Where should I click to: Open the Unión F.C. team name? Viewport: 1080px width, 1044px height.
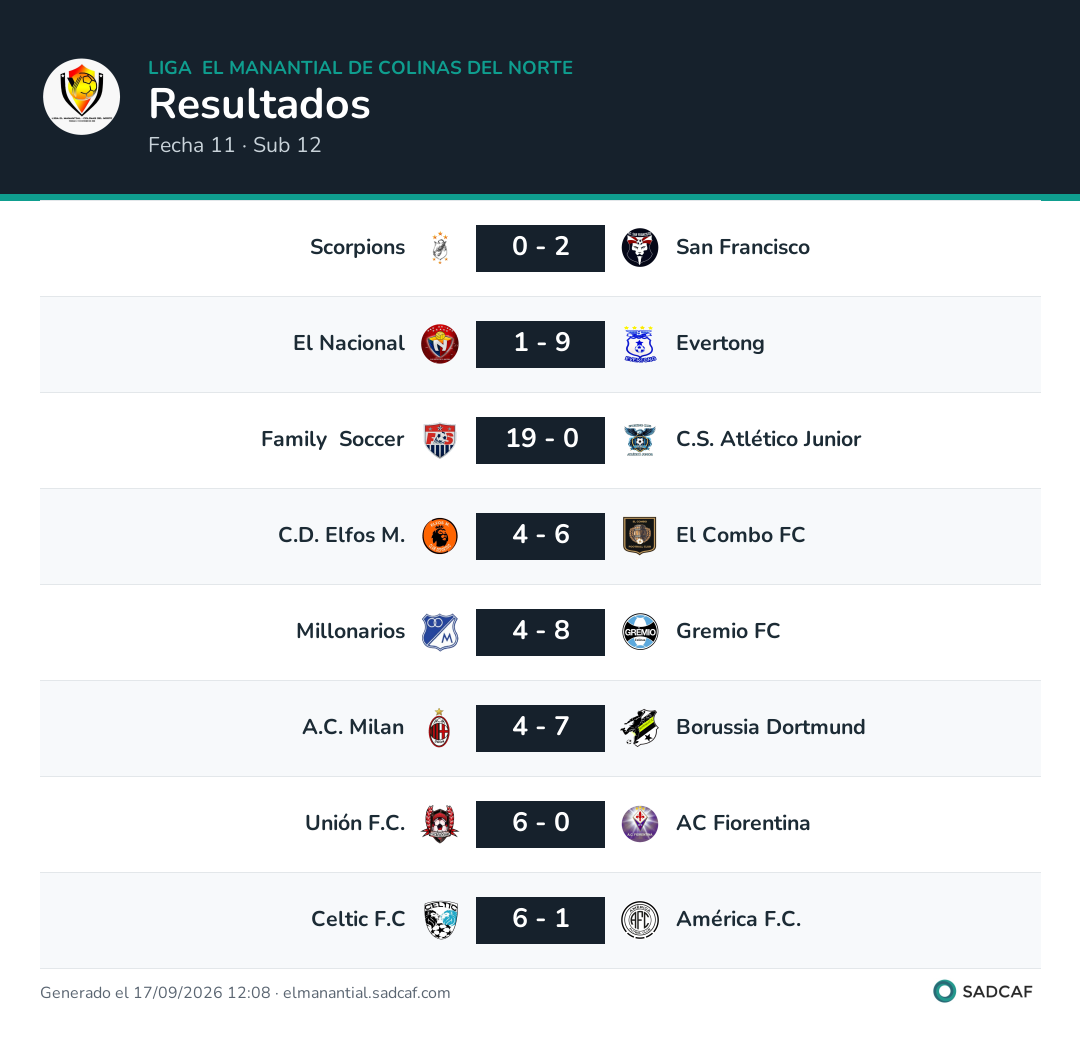[x=355, y=823]
